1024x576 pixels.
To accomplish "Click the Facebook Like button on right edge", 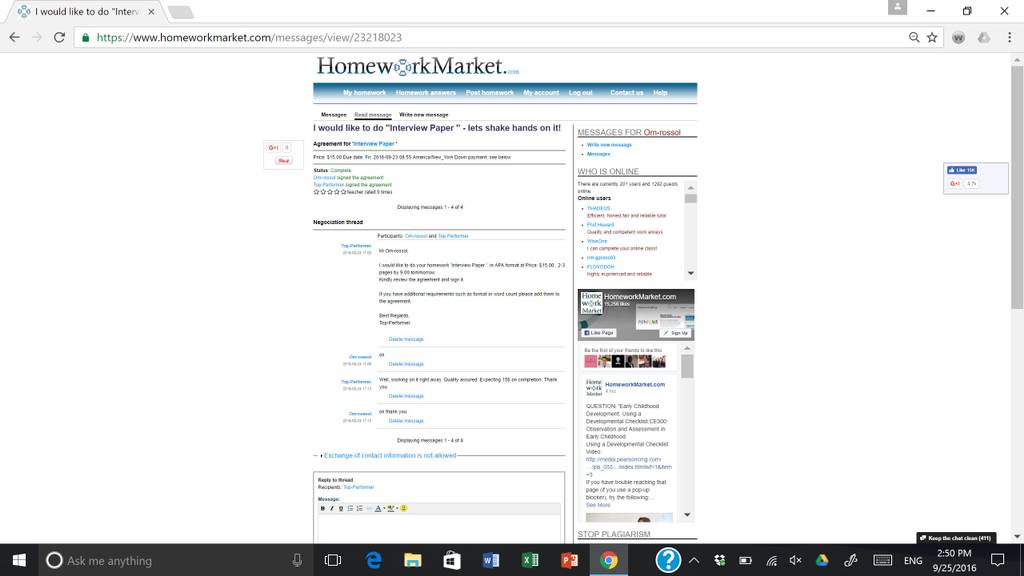I will 962,170.
